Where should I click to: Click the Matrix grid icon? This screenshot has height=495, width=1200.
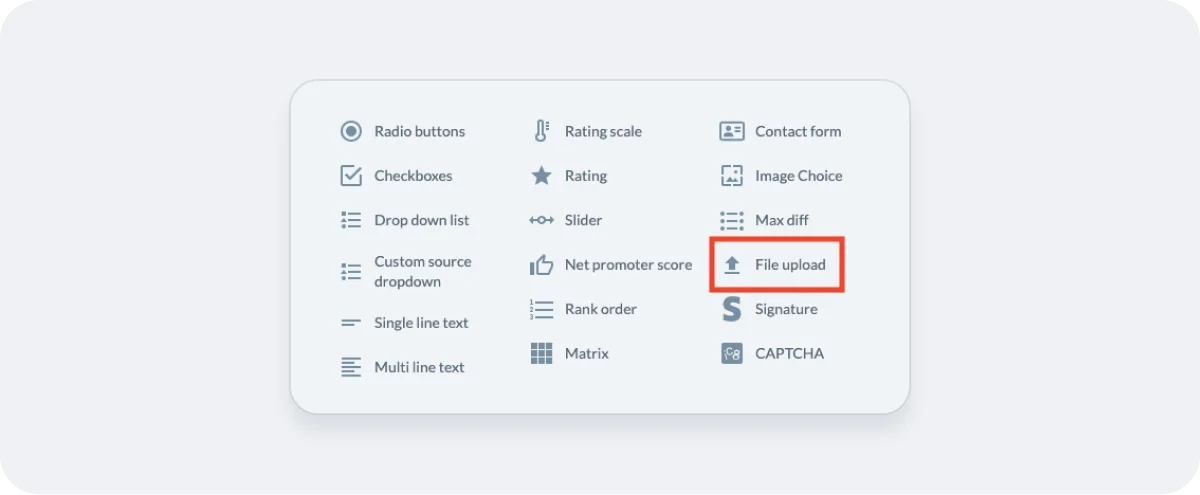pos(541,353)
